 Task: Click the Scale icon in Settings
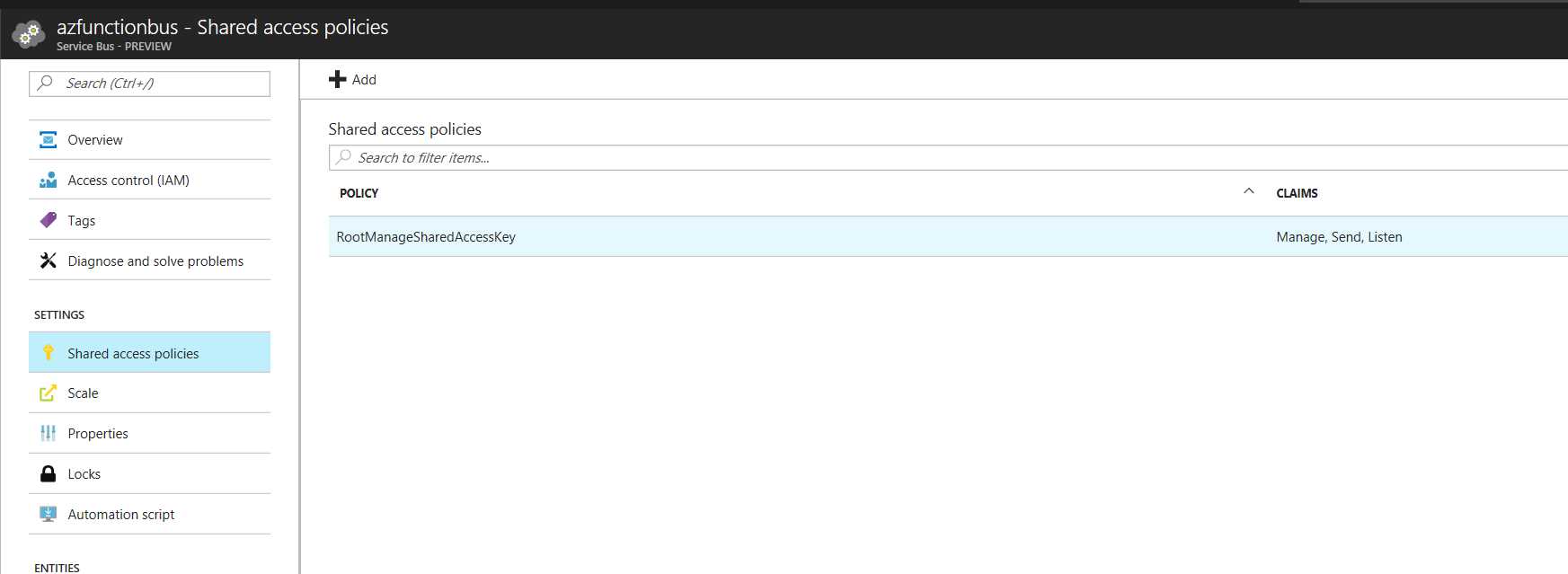point(48,393)
